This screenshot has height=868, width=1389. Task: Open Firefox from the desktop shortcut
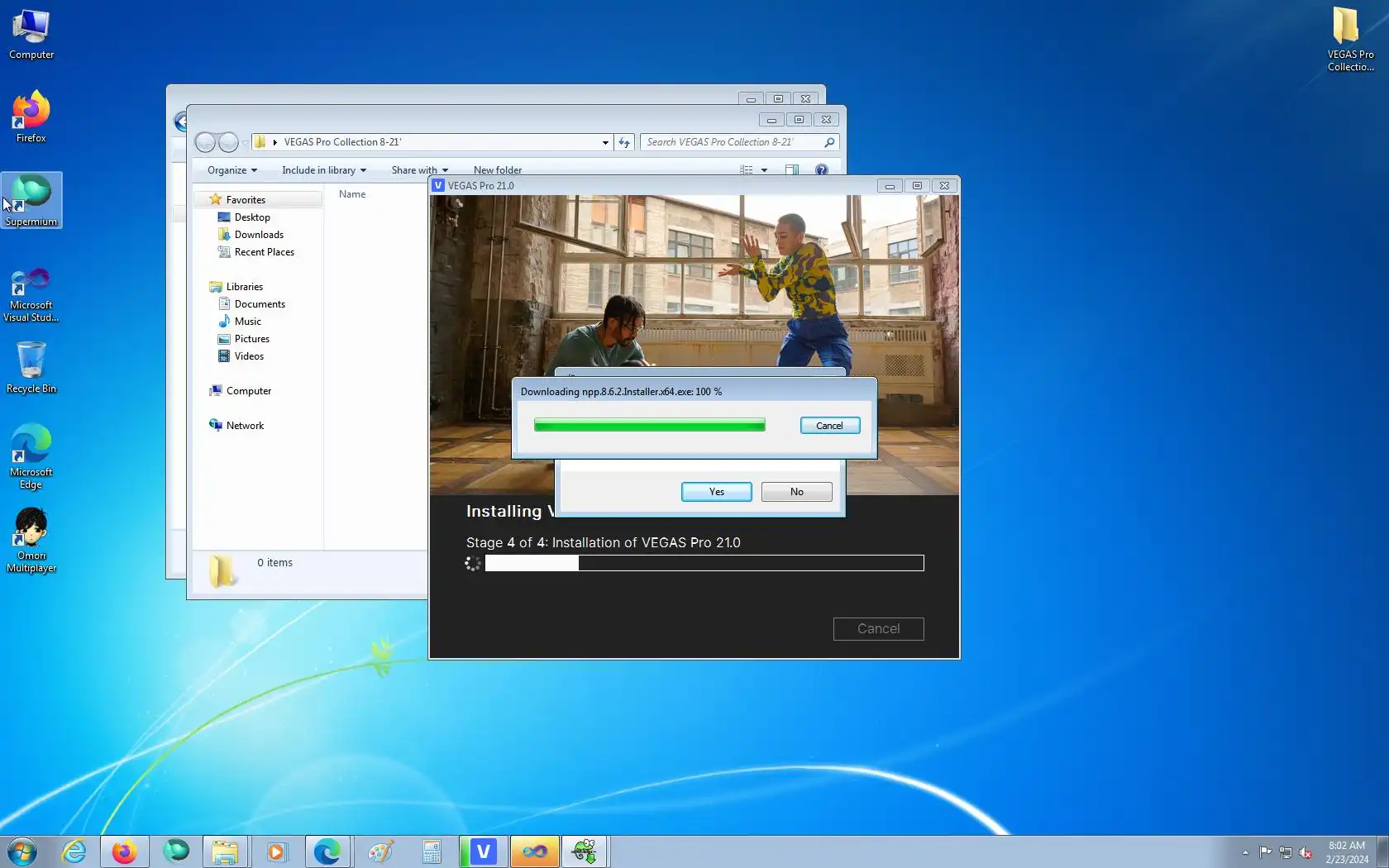point(31,117)
